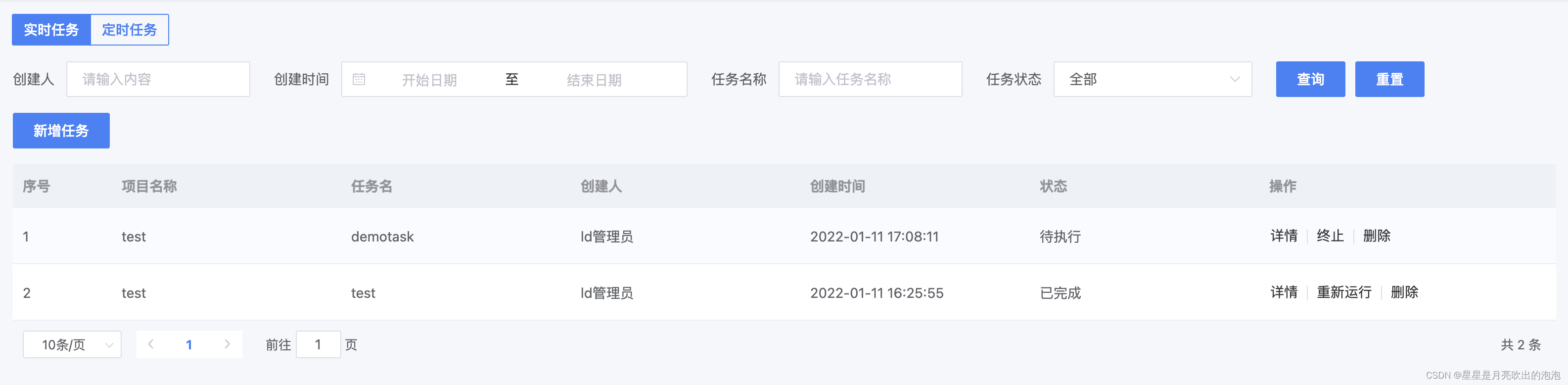This screenshot has height=385, width=1568.
Task: Select the 实时任务 tab
Action: (x=51, y=30)
